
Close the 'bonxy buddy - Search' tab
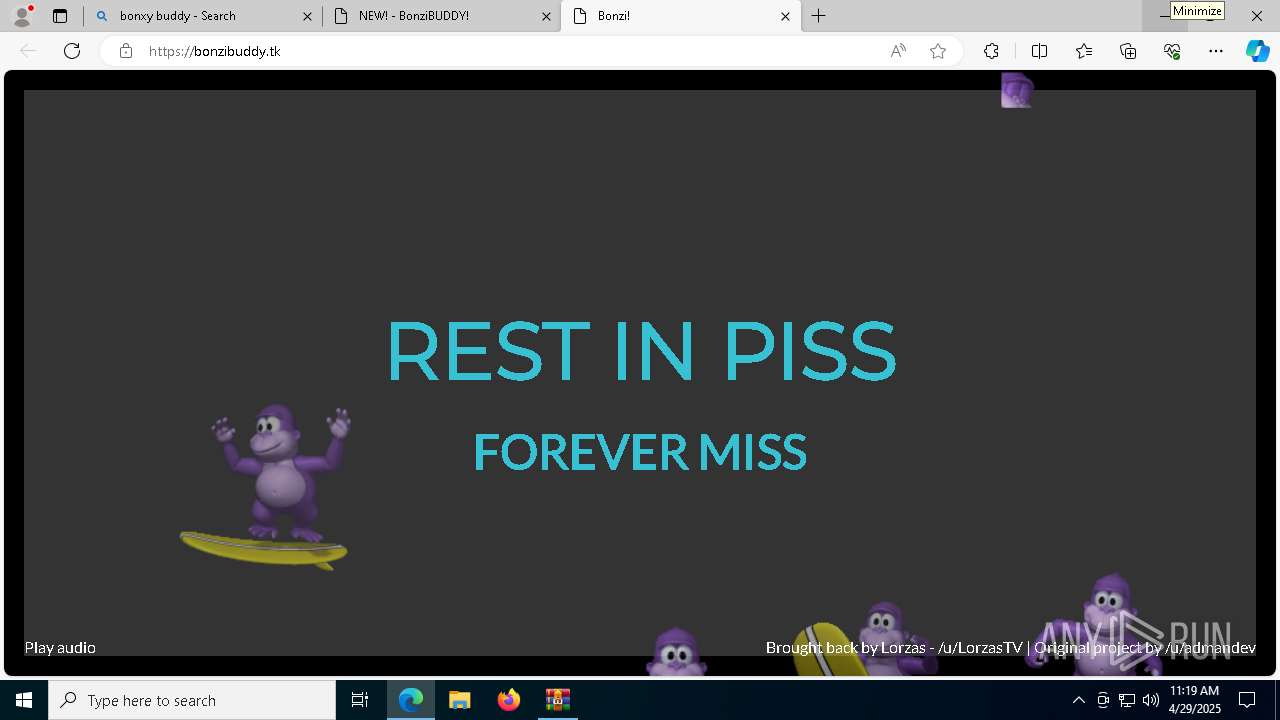click(x=307, y=16)
